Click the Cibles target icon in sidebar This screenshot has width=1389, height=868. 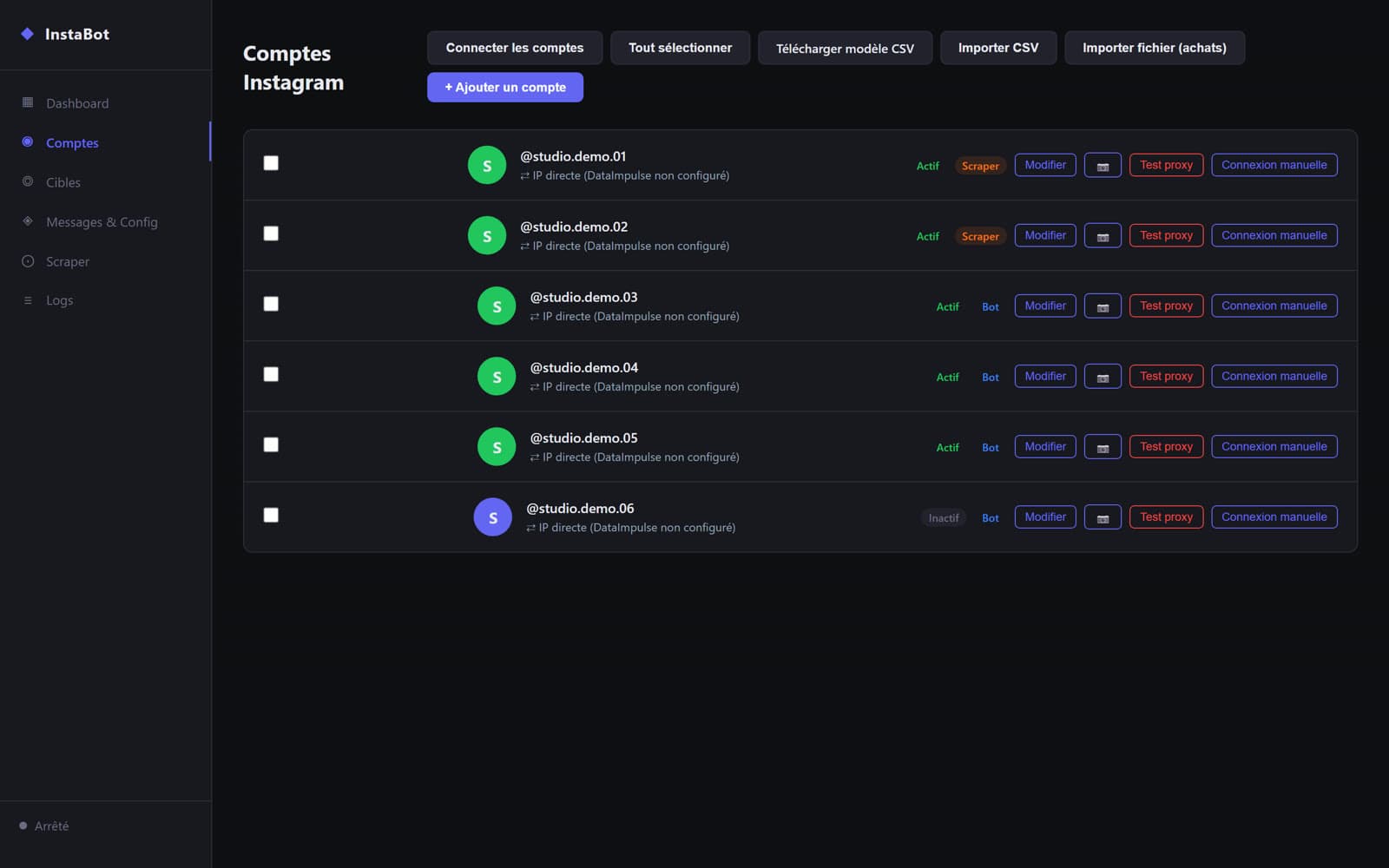tap(28, 181)
